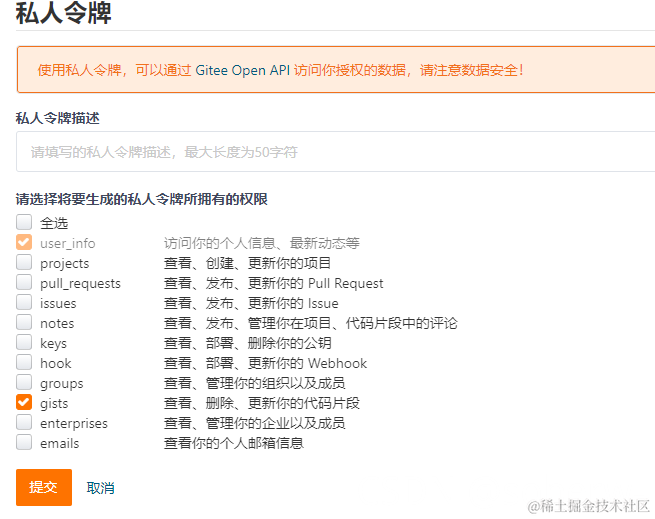Click the 私人令牌描述 field label
Viewport: 655px width, 519px height.
coord(58,118)
